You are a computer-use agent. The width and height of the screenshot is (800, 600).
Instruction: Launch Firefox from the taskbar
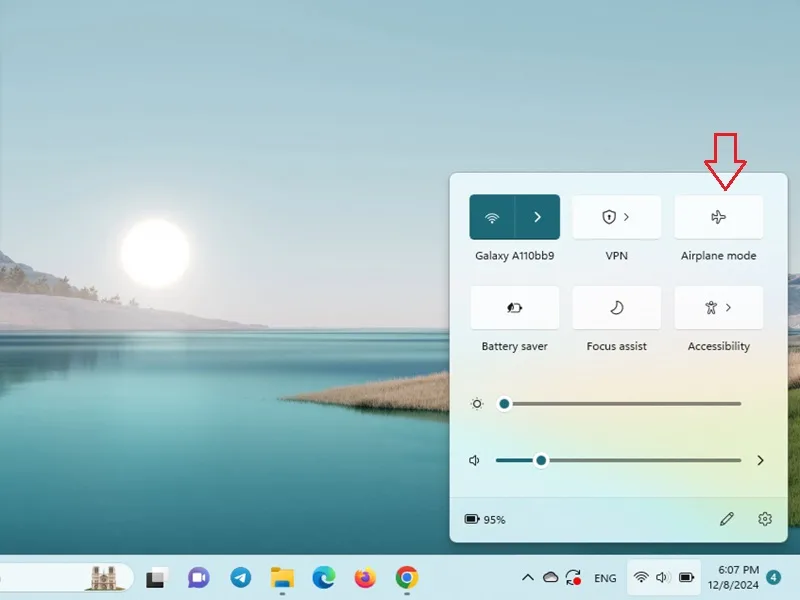tap(365, 578)
